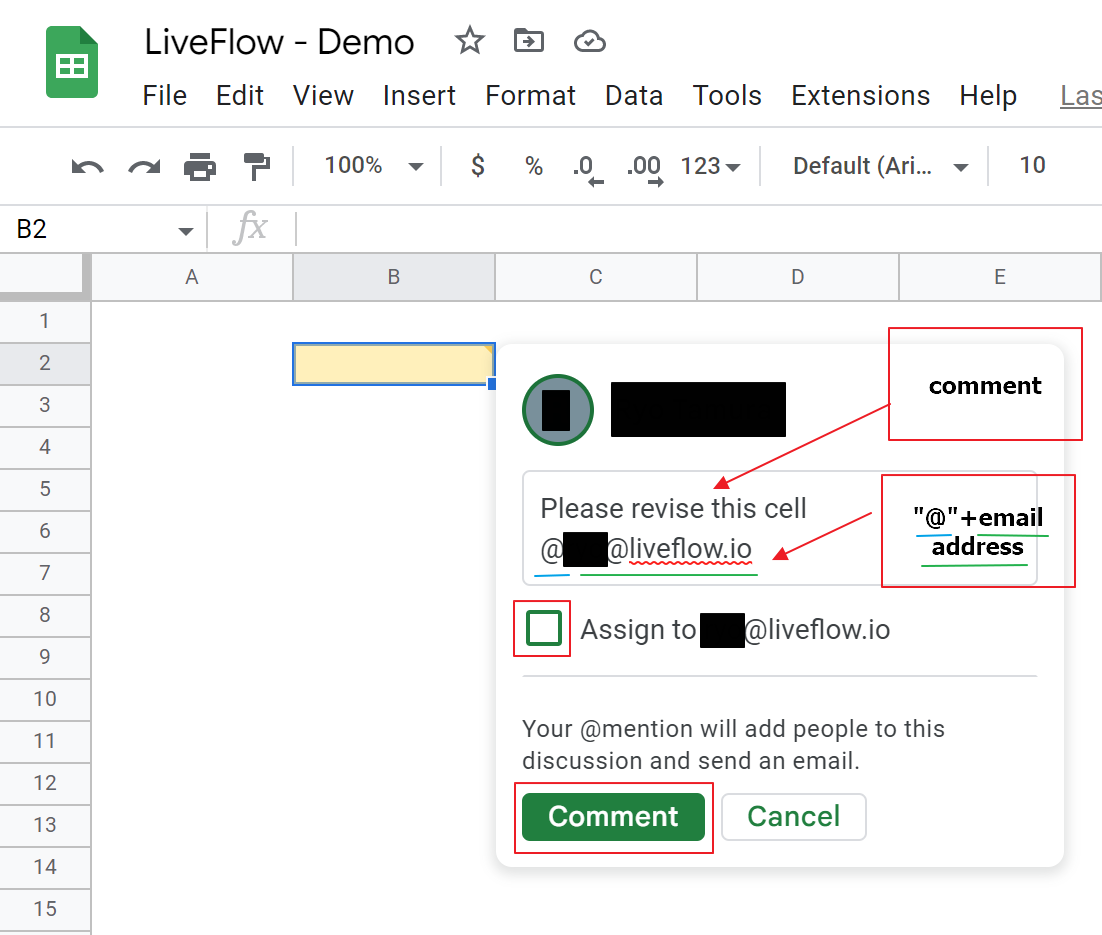This screenshot has height=935, width=1102.
Task: Open the last edit link
Action: (x=1080, y=96)
